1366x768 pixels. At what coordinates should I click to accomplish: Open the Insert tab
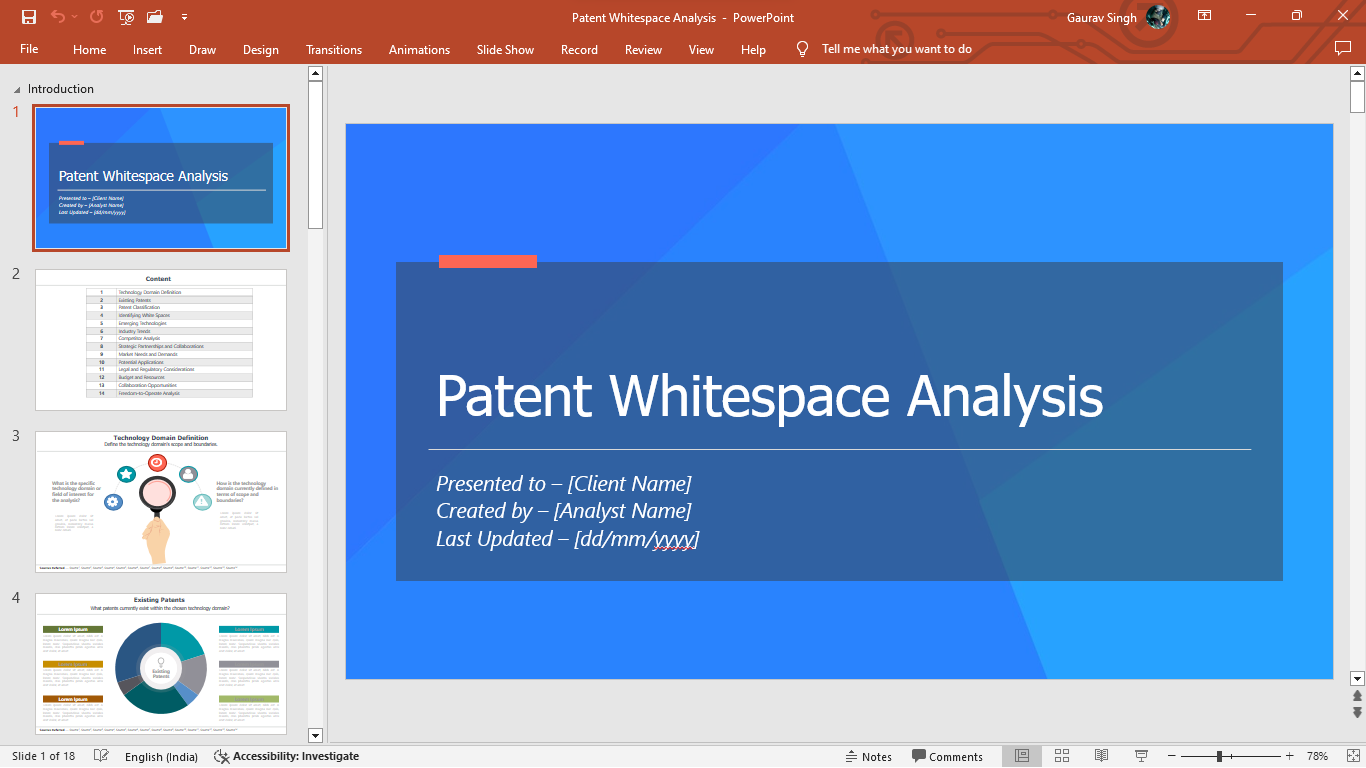[x=147, y=49]
